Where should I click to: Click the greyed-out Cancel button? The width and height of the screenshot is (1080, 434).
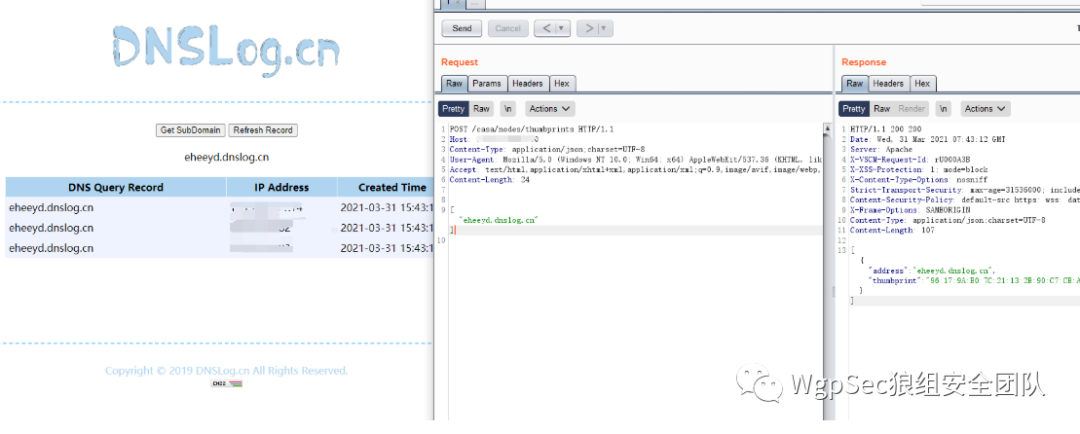pyautogui.click(x=508, y=28)
